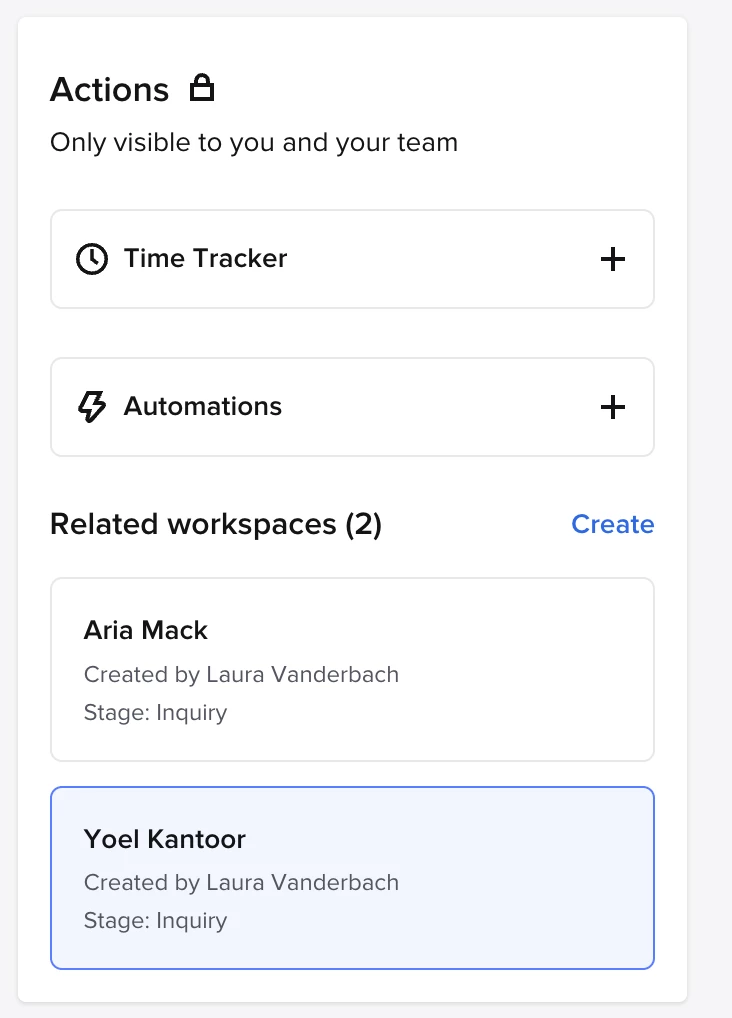Viewport: 732px width, 1018px height.
Task: Click the clock icon for Time Tracker
Action: click(92, 259)
